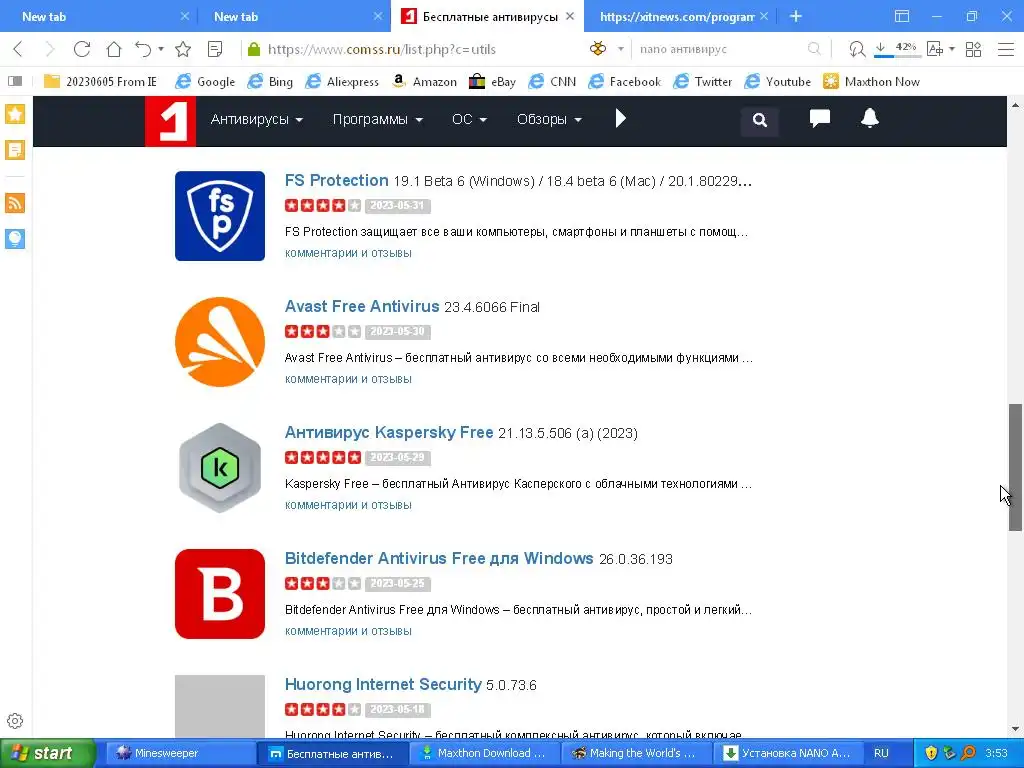
Task: Open sidebar settings gear icon
Action: pos(15,721)
